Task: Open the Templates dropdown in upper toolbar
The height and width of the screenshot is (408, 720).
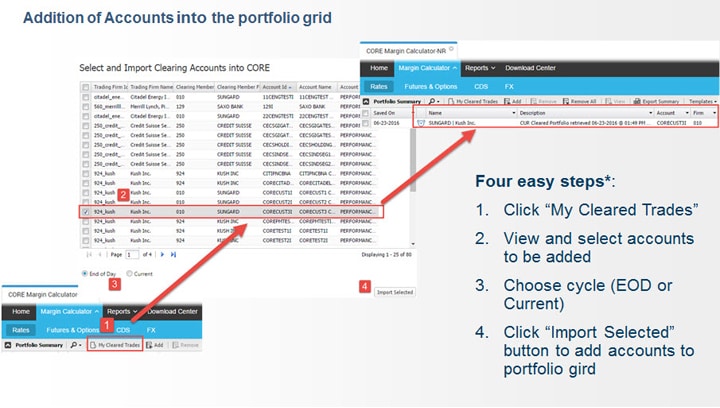Action: click(702, 101)
